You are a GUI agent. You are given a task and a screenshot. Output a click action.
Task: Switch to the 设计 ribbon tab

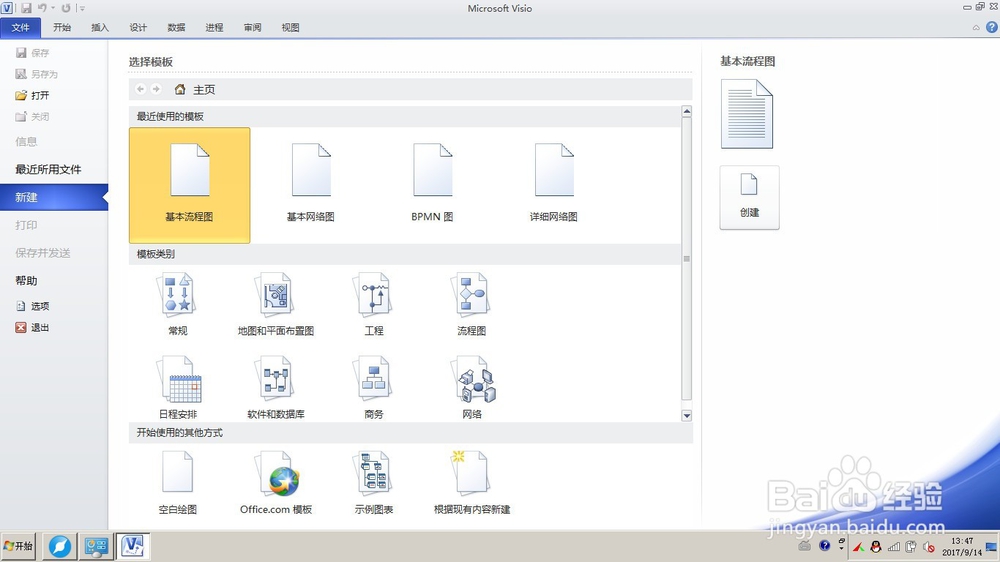tap(138, 27)
